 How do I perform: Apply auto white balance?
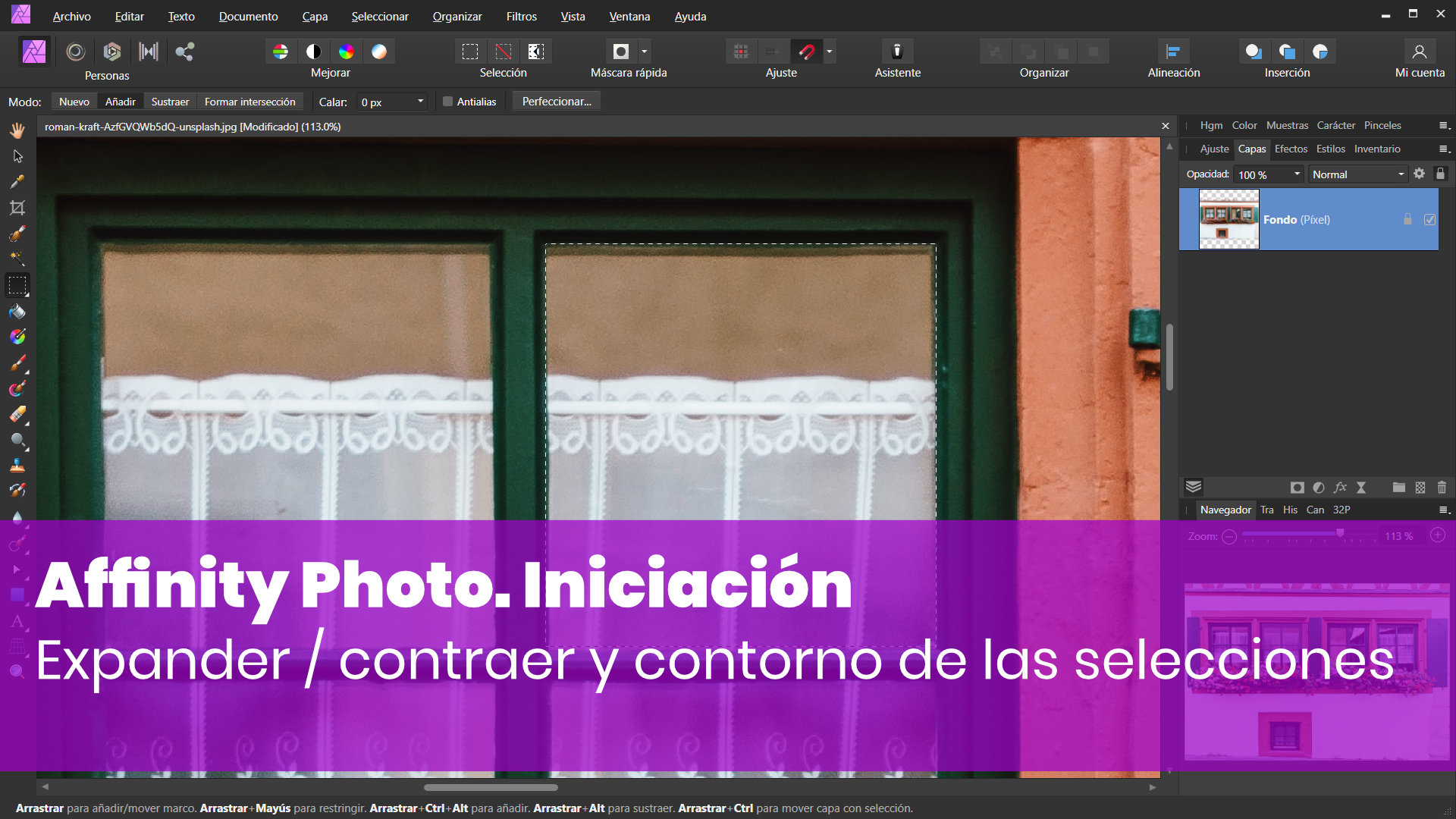pyautogui.click(x=379, y=52)
